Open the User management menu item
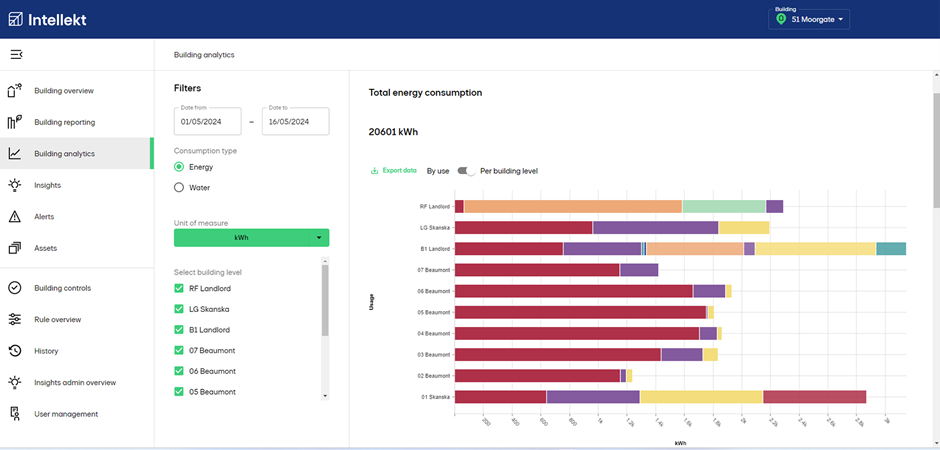940x450 pixels. (x=66, y=414)
